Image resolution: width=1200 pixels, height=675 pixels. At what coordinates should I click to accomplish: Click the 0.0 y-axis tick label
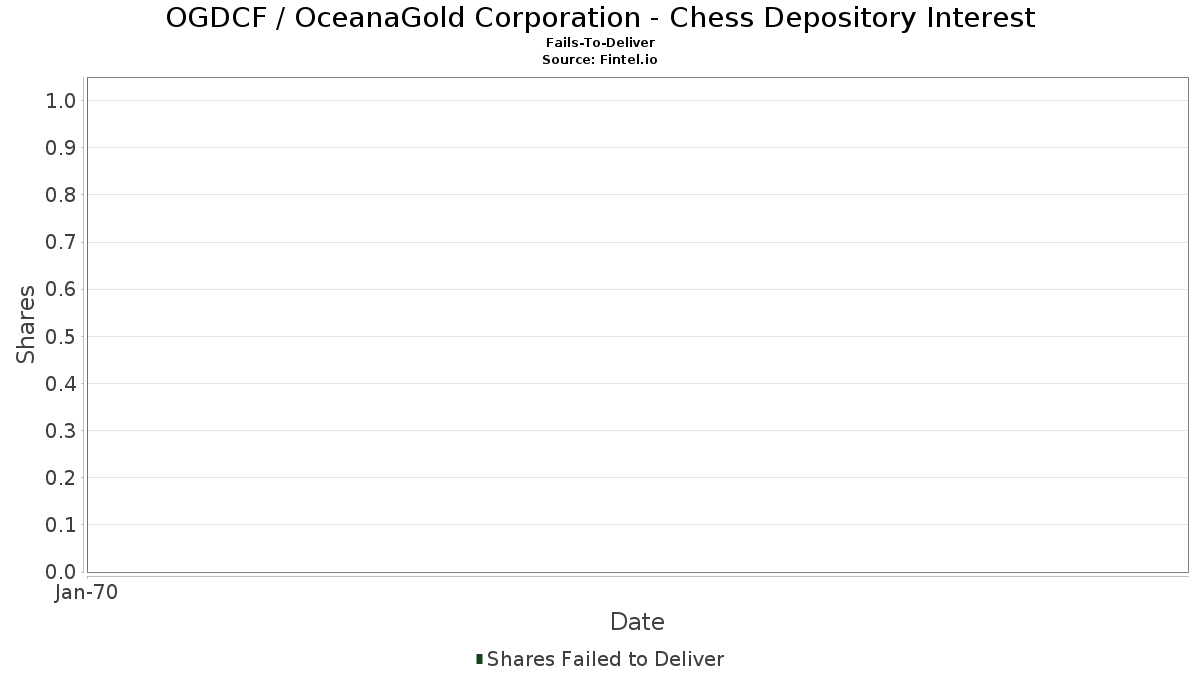coord(61,572)
